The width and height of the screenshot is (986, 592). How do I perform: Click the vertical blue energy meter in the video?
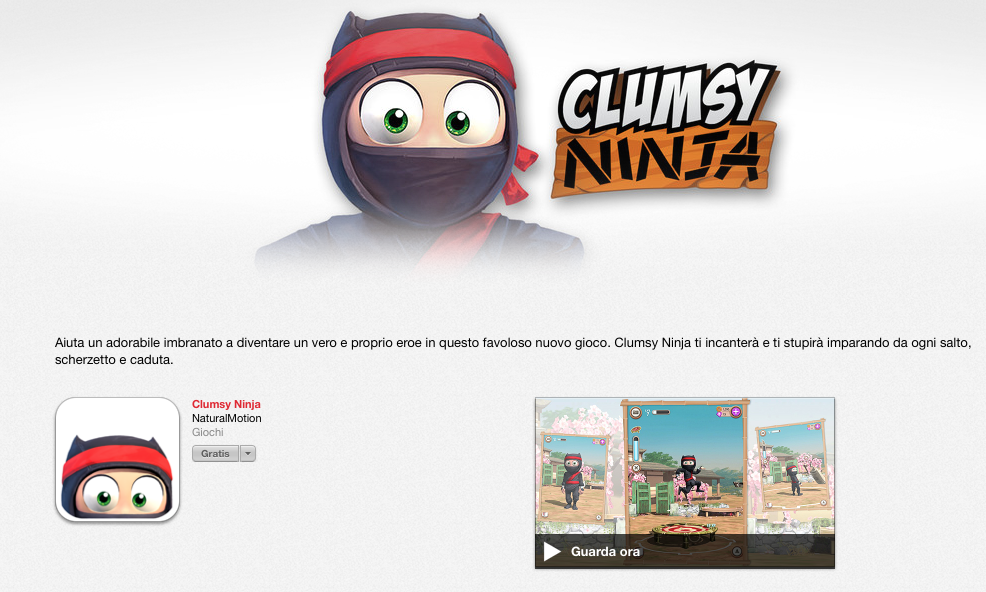pyautogui.click(x=636, y=449)
